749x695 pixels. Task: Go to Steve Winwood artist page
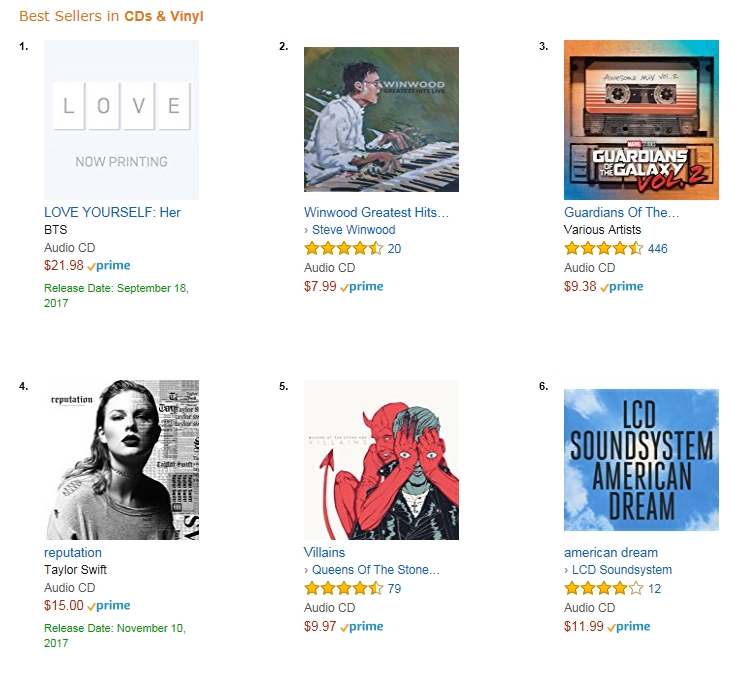coord(353,230)
